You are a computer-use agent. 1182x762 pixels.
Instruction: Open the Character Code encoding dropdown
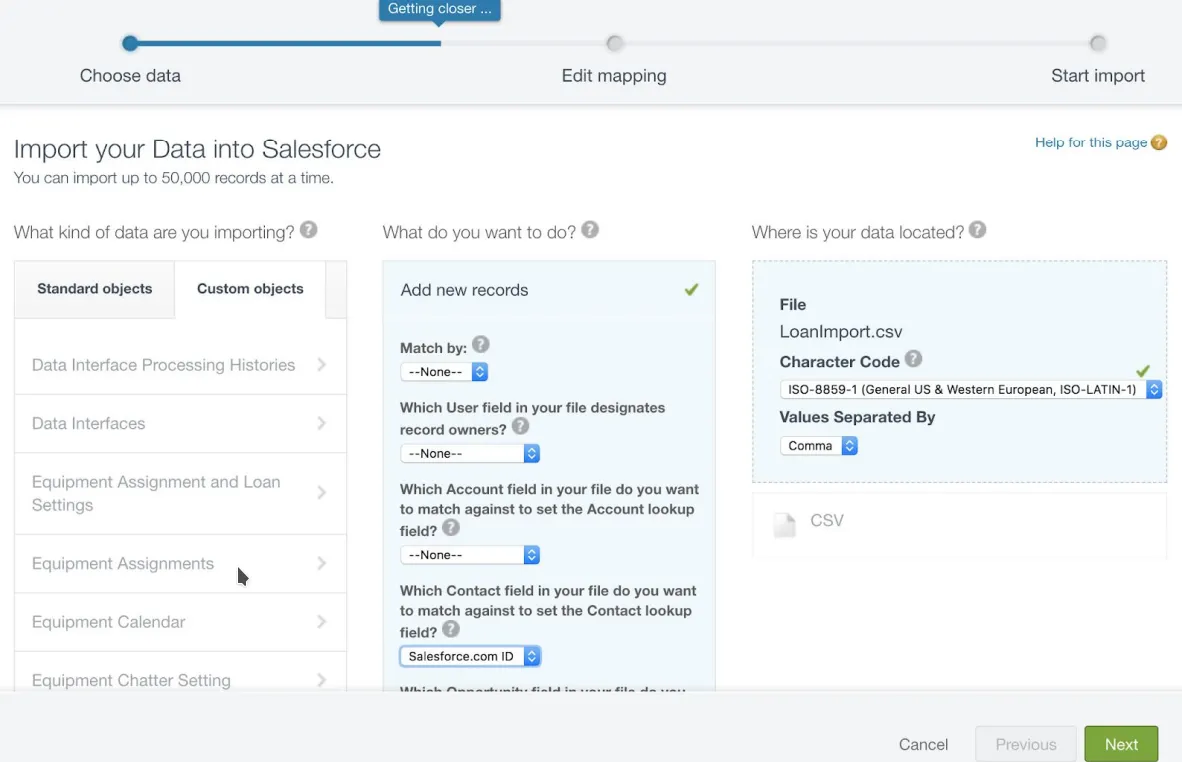[971, 390]
